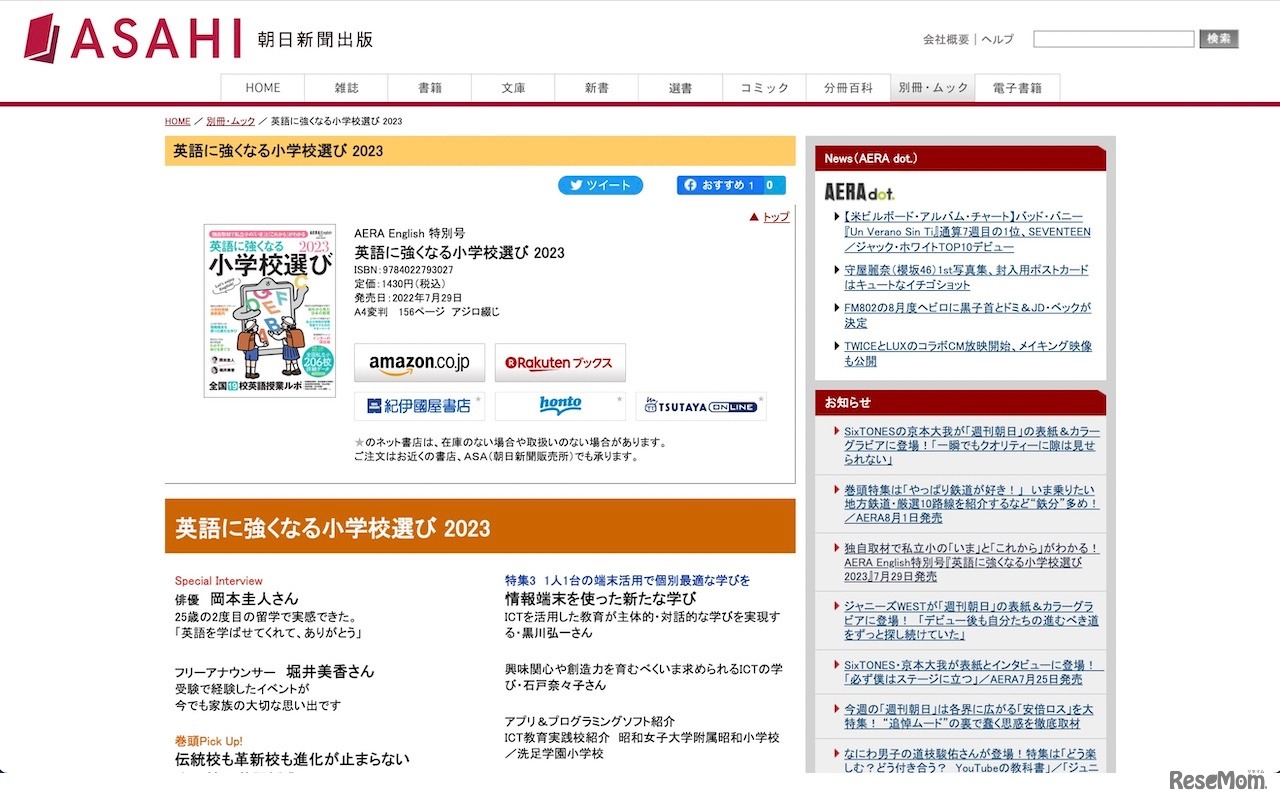
Task: Open the 選書 navigation tab
Action: (x=680, y=88)
